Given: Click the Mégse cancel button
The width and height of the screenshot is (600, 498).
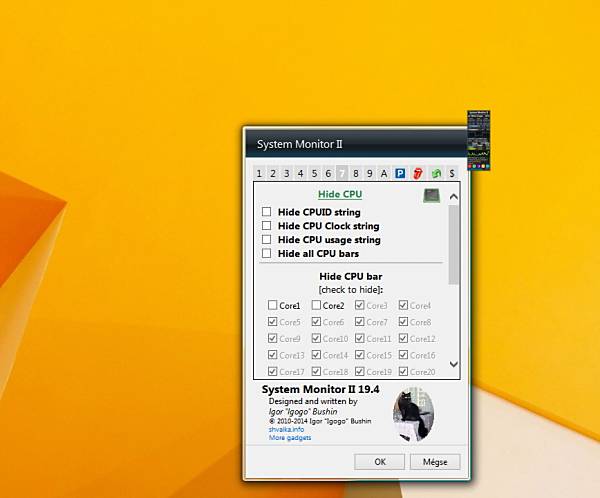Looking at the screenshot, I should click(x=435, y=462).
